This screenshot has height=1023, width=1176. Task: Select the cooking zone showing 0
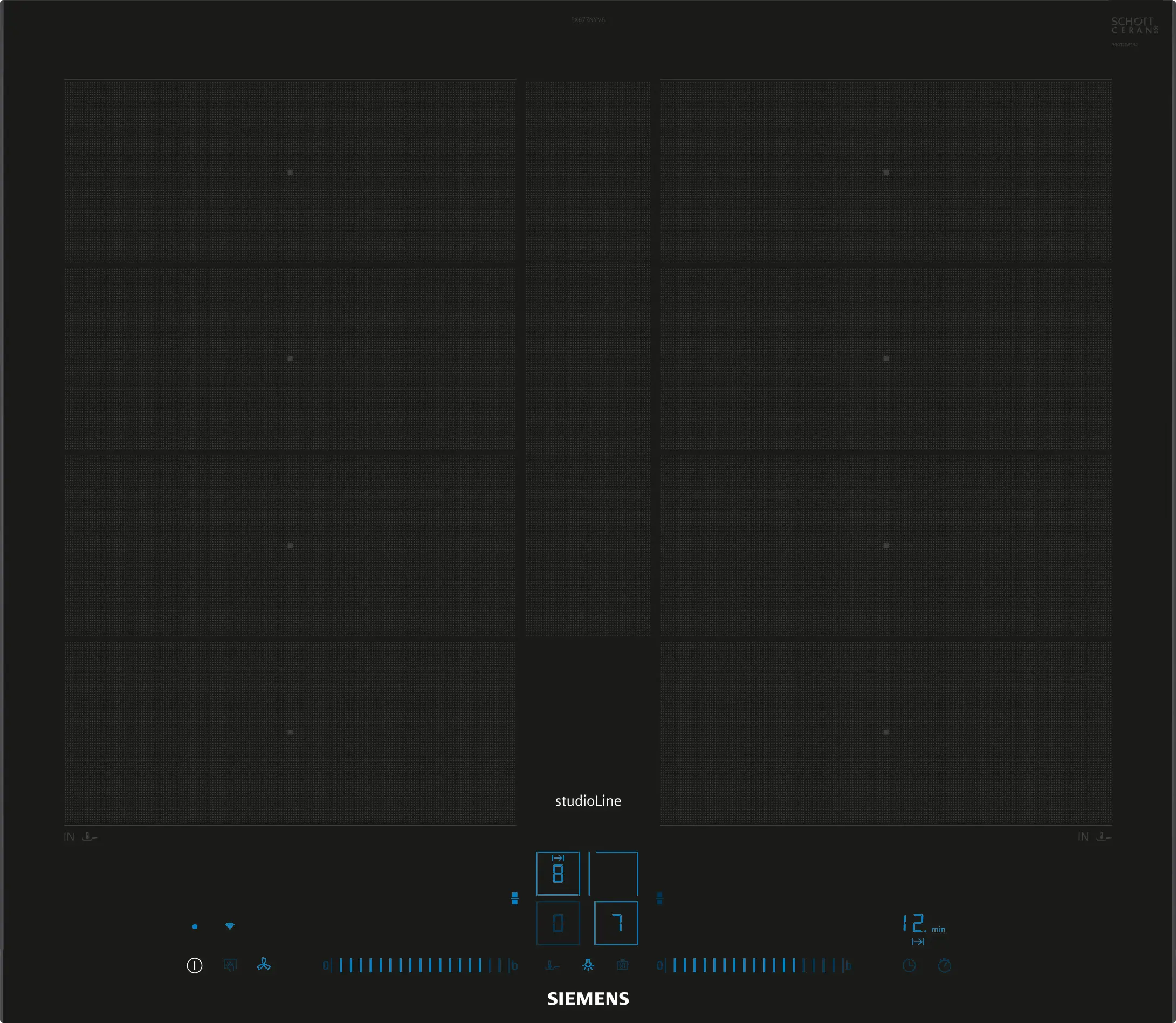[558, 923]
